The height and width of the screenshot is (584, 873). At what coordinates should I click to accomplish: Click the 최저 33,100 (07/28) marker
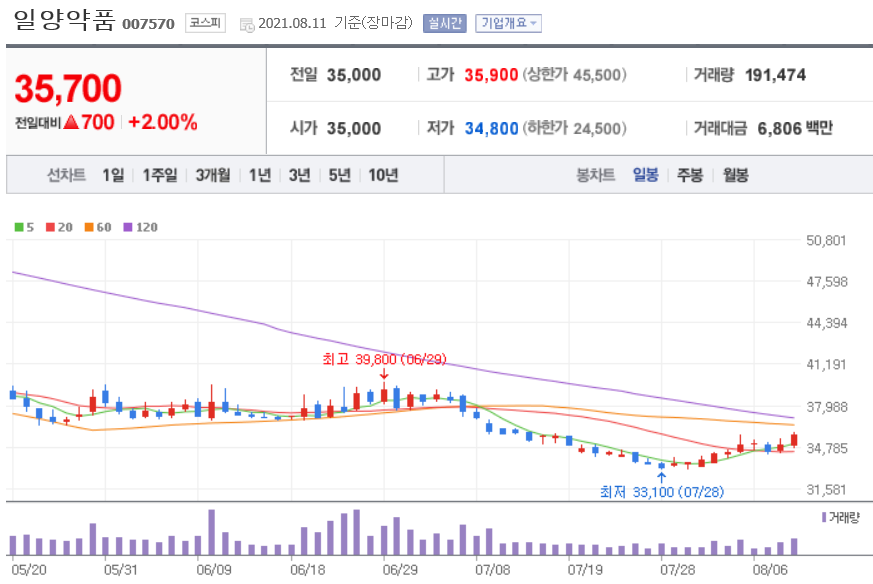click(662, 492)
